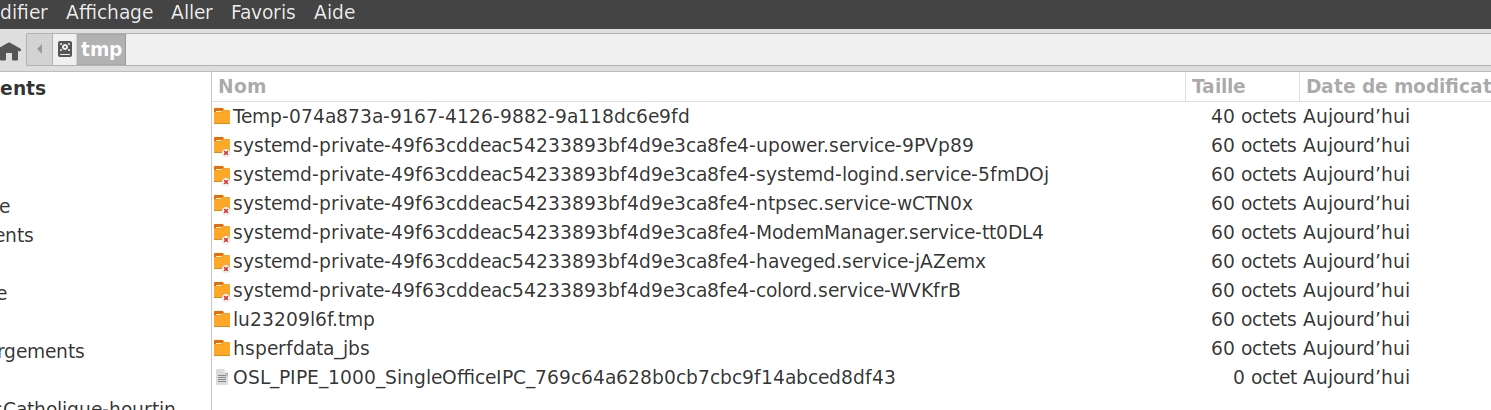The width and height of the screenshot is (1491, 410).
Task: Click the OSL_PIPE_1000 file icon
Action: tap(222, 378)
